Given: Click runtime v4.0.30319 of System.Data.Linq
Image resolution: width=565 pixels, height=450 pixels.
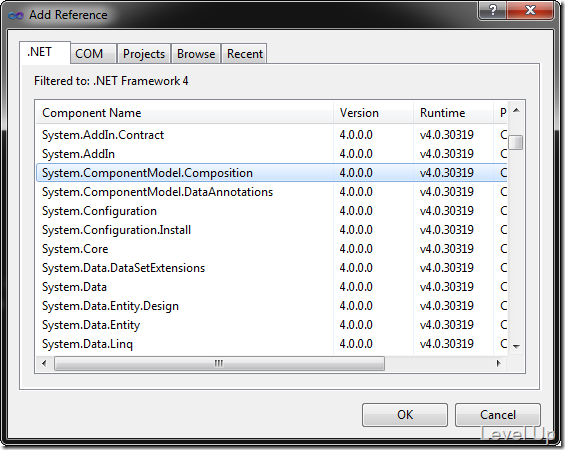Looking at the screenshot, I should (x=446, y=344).
